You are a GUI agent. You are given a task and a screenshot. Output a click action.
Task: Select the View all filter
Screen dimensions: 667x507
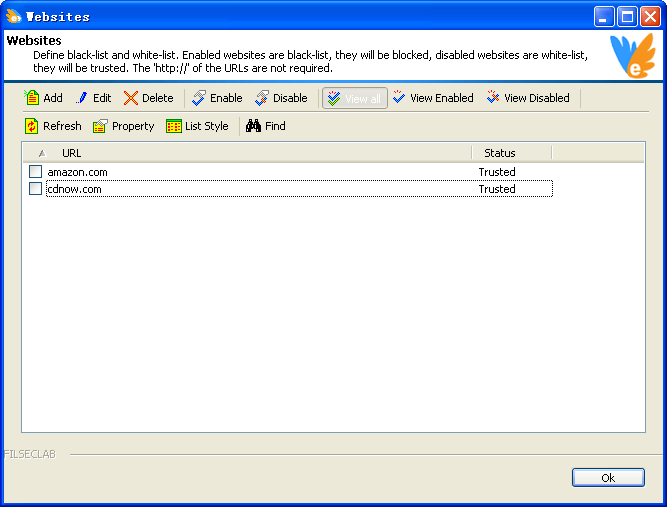(354, 98)
